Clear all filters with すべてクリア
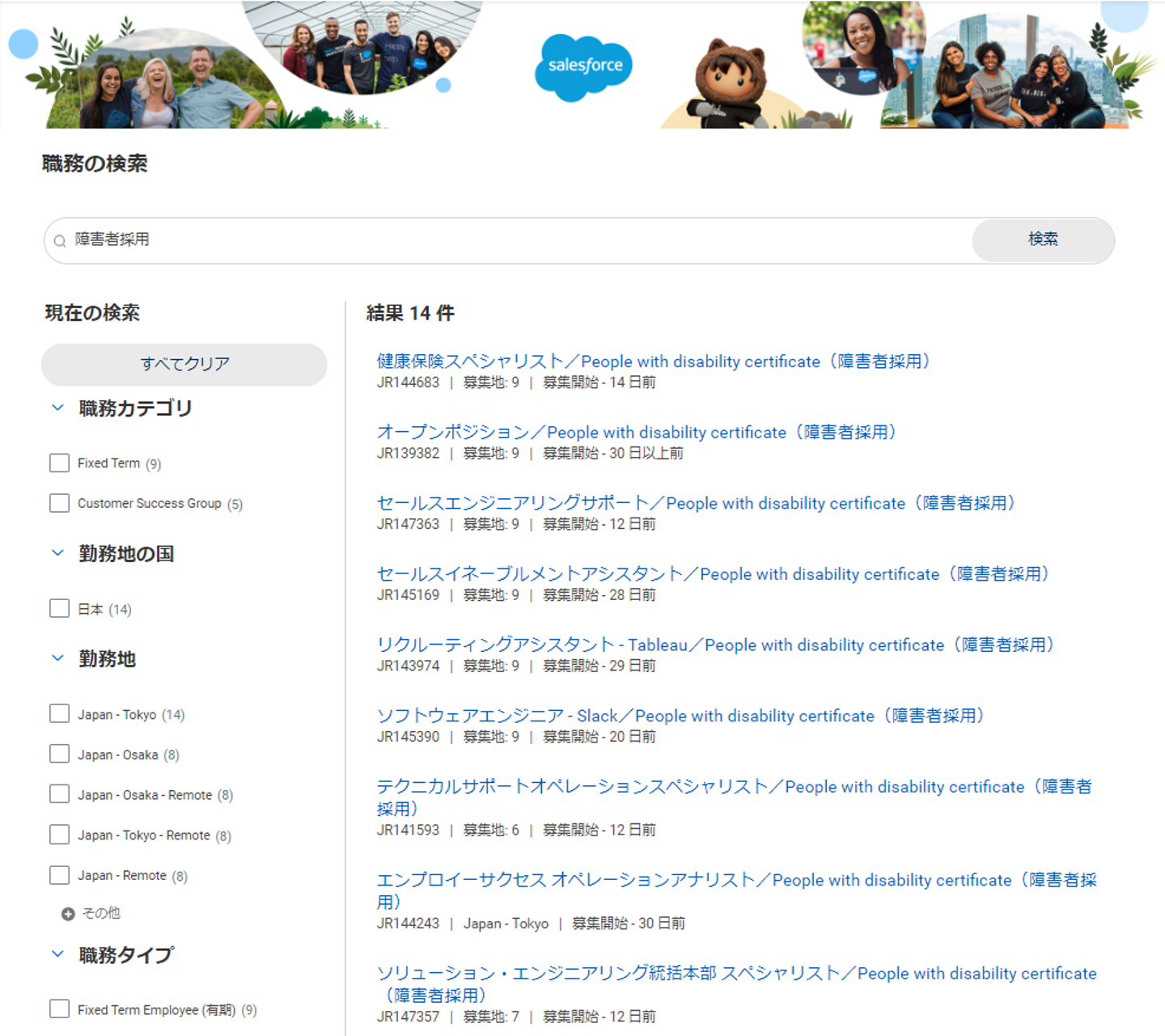 coord(184,364)
